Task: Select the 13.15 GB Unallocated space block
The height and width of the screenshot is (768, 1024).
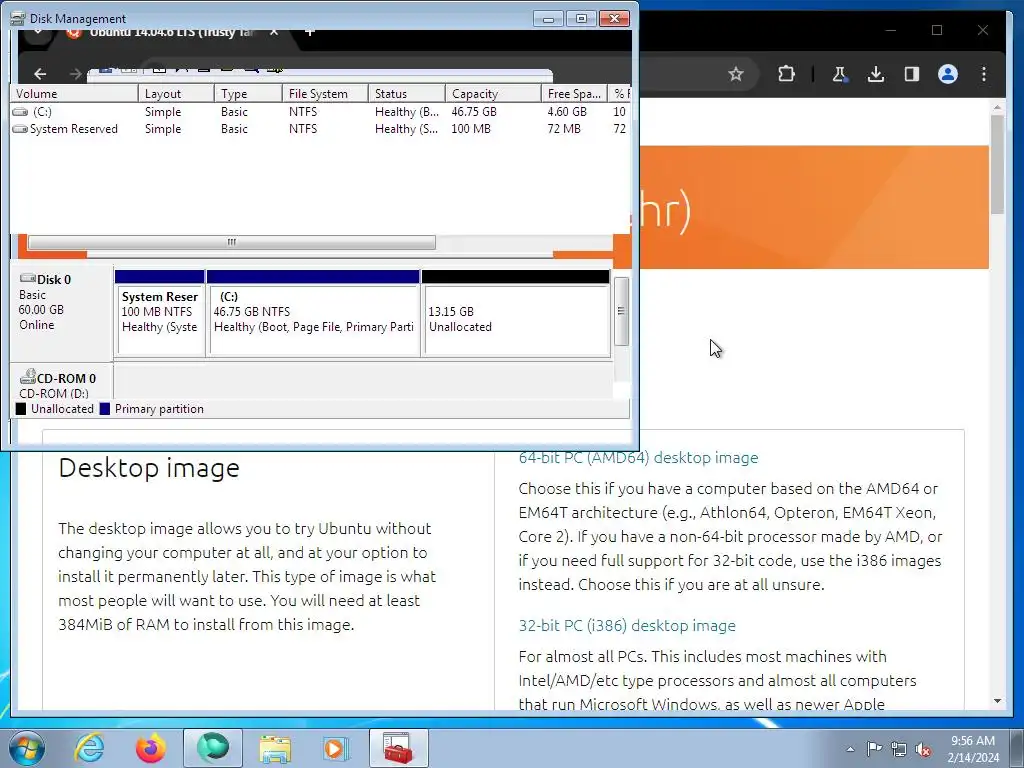Action: 516,313
